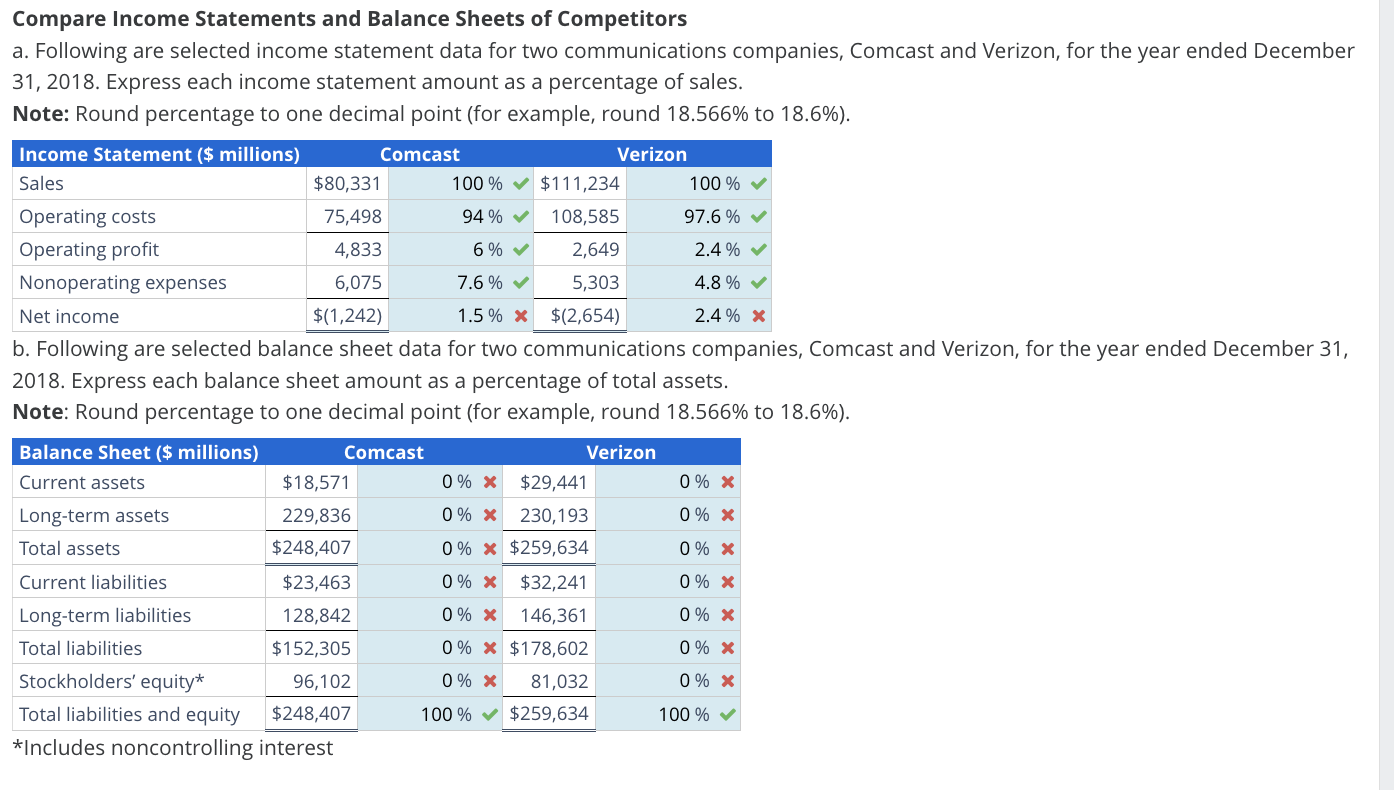Focus the Comcast Current liabilities percentage field
1394x790 pixels.
click(x=430, y=582)
